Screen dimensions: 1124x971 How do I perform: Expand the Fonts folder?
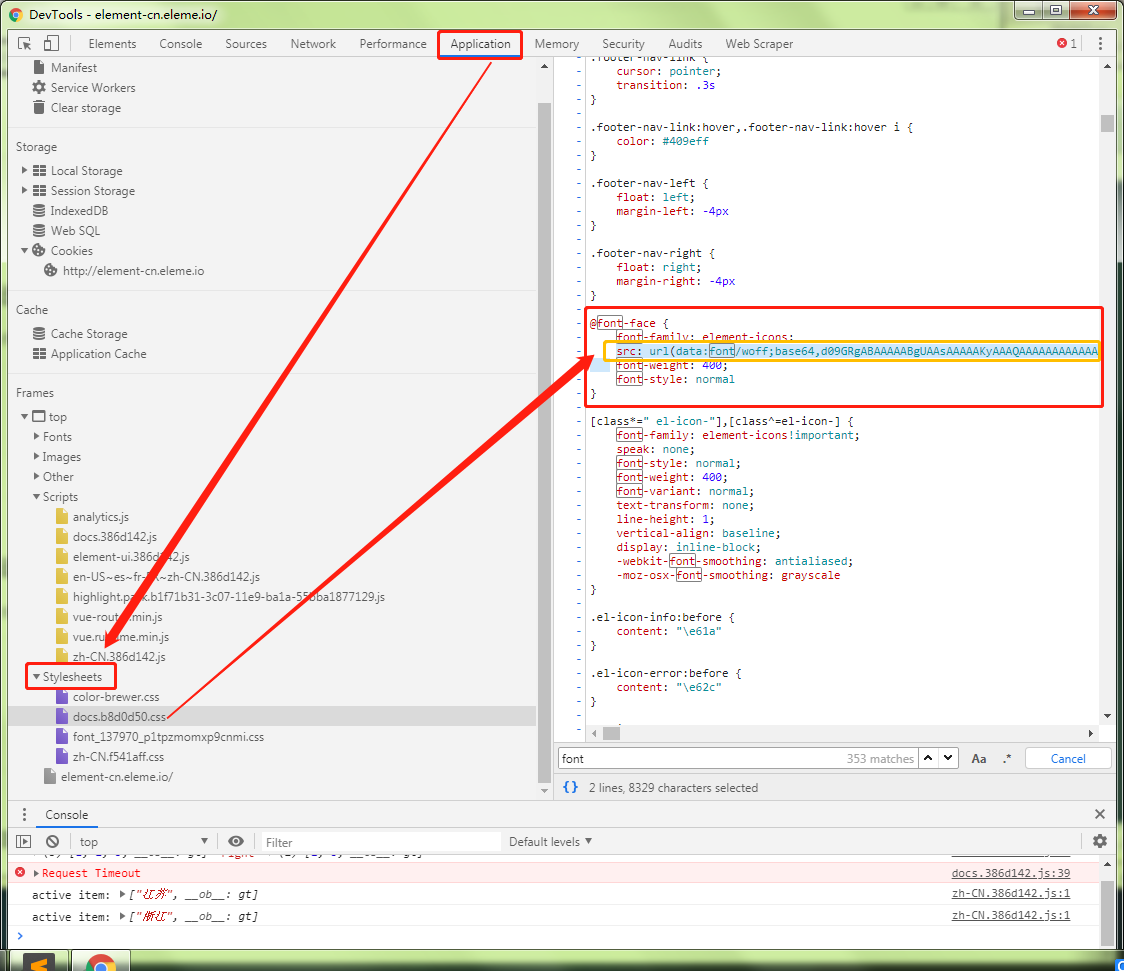37,436
